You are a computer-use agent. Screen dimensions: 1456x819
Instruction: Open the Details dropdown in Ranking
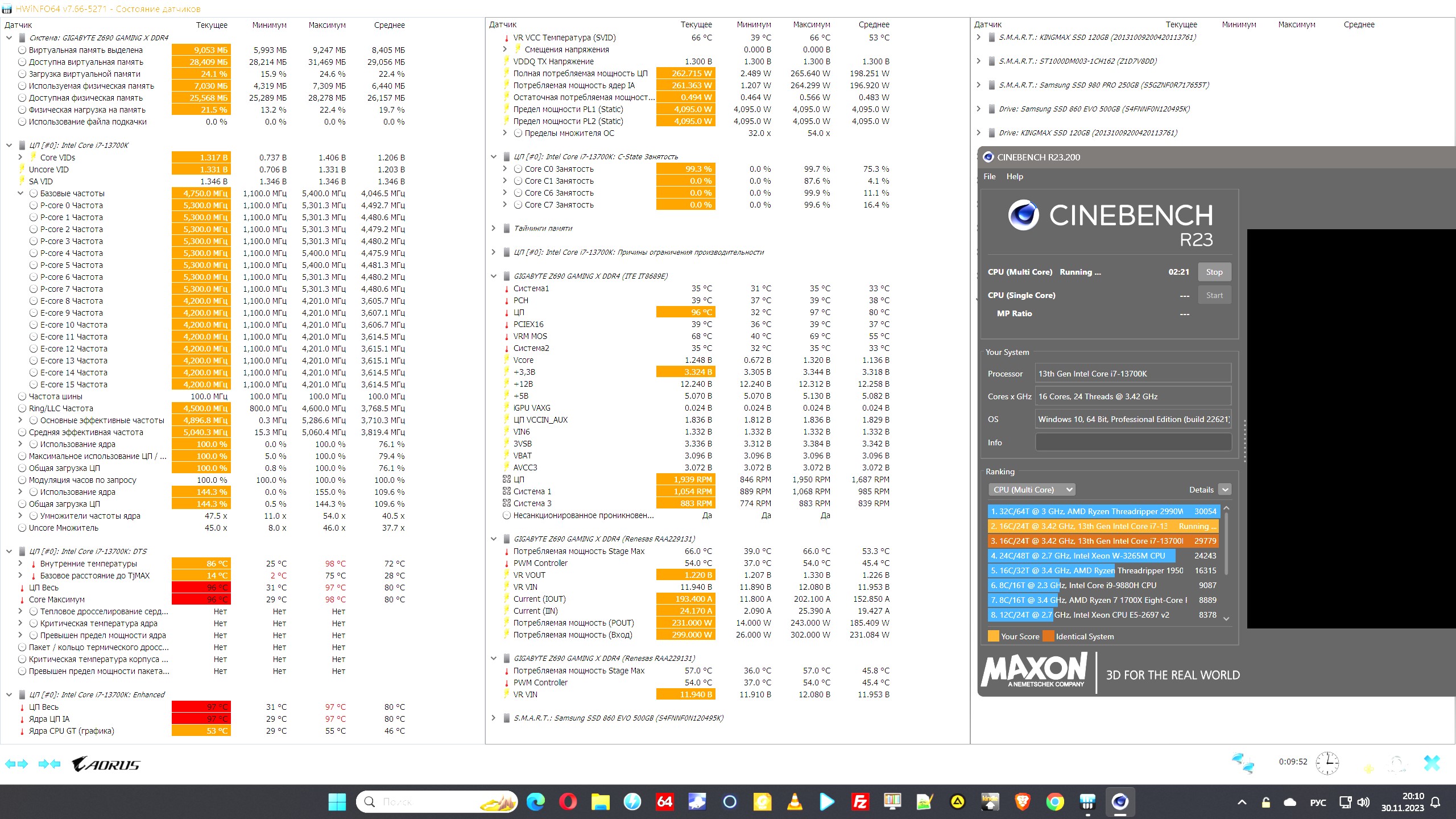[x=1225, y=490]
